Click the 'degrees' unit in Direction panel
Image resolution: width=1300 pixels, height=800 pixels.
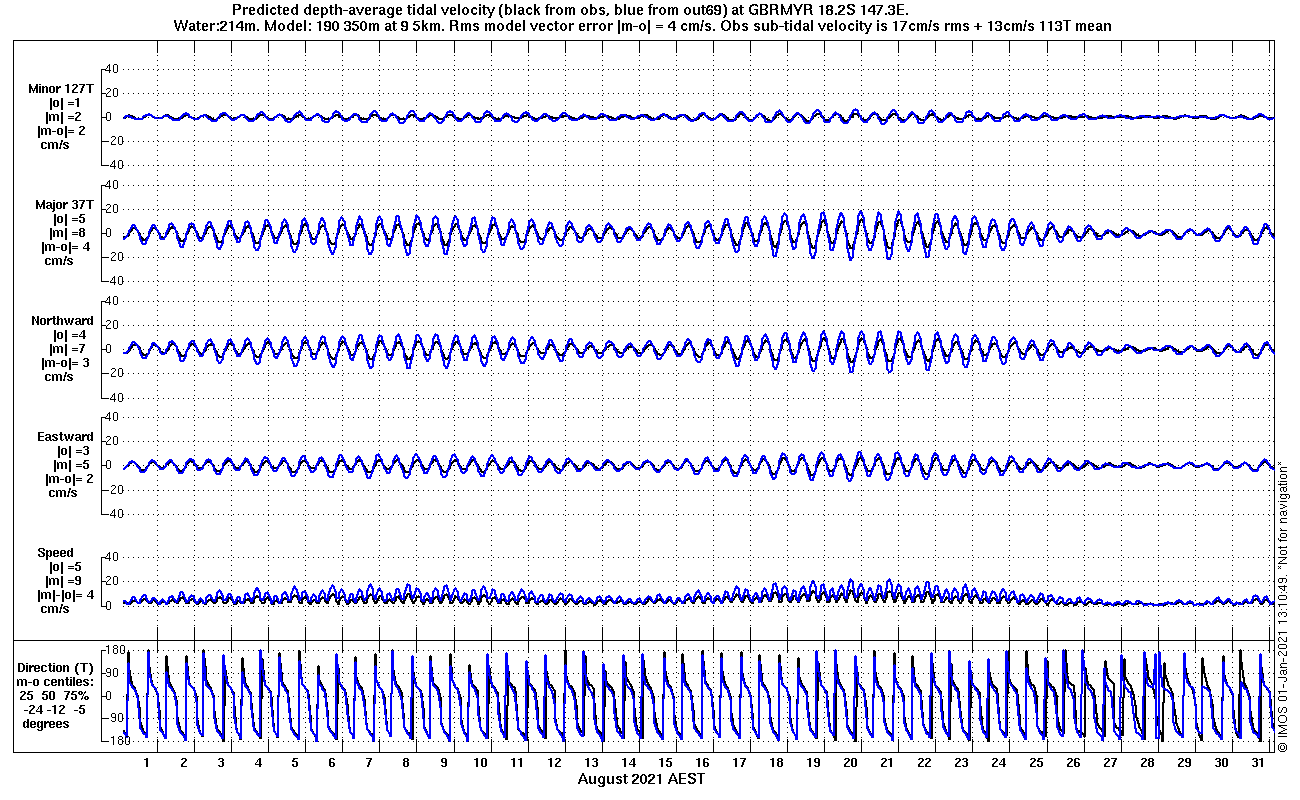click(46, 724)
